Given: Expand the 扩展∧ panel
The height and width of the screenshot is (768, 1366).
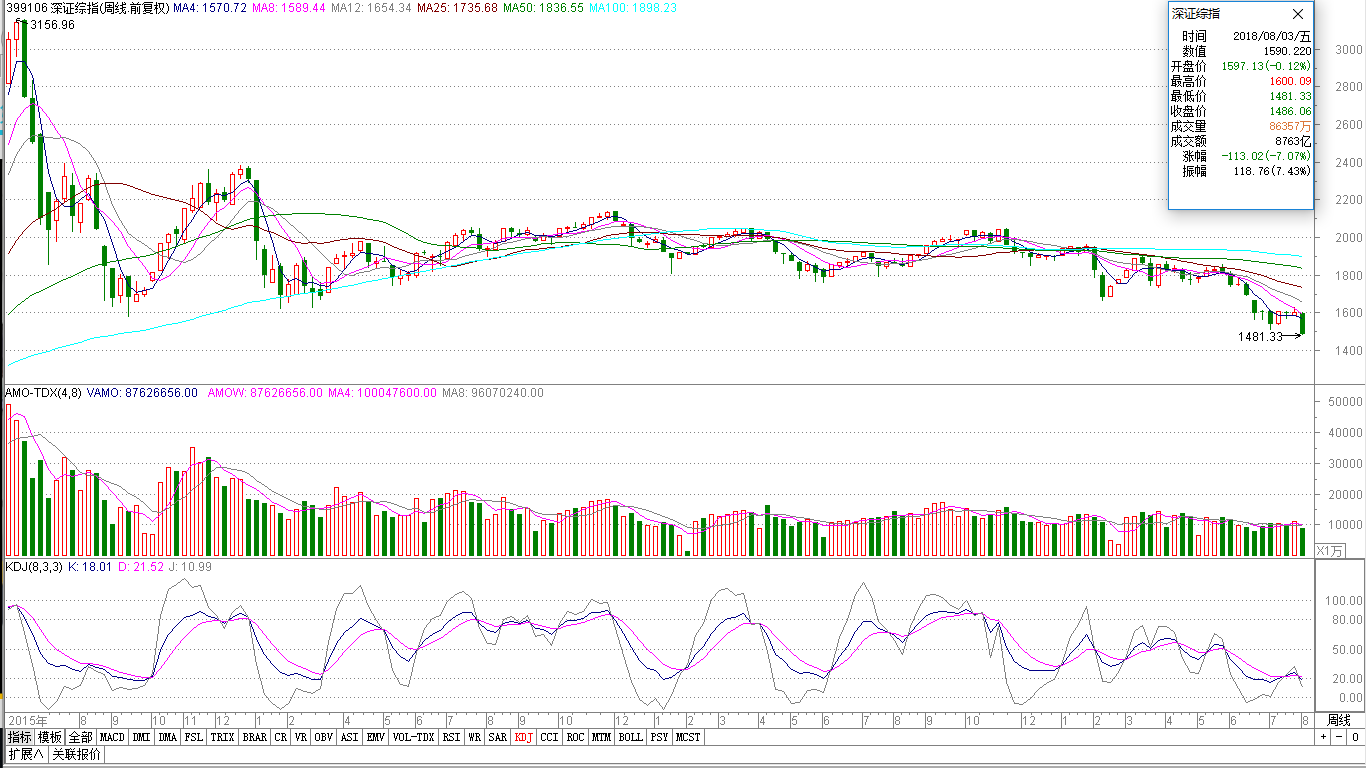Looking at the screenshot, I should [x=26, y=754].
